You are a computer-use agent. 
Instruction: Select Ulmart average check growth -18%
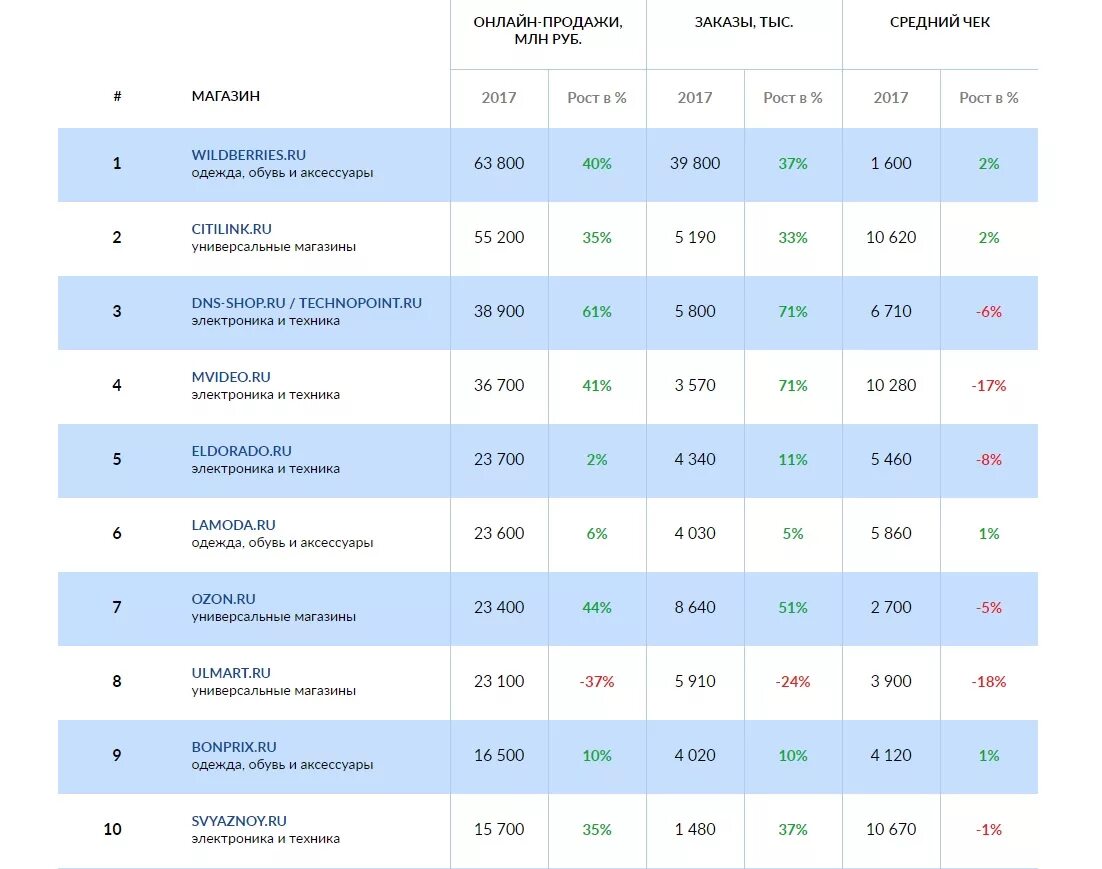989,681
